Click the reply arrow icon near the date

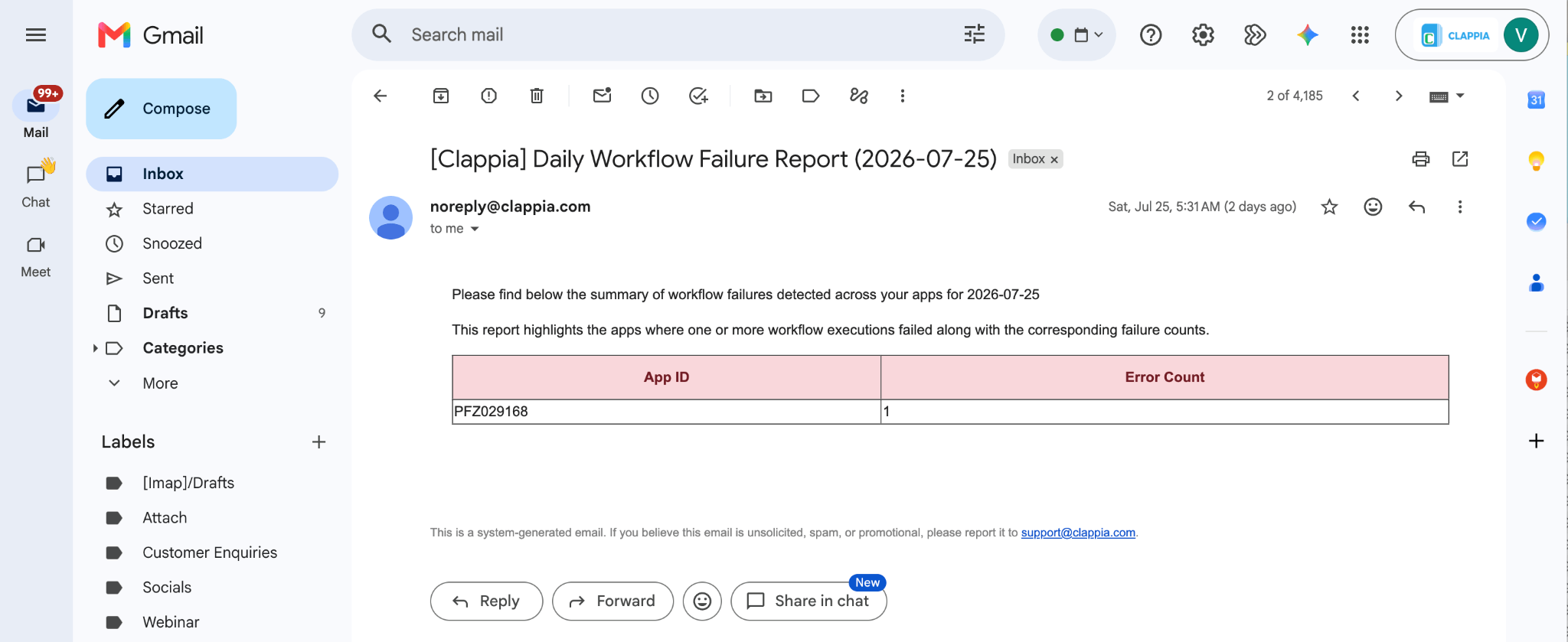1417,207
